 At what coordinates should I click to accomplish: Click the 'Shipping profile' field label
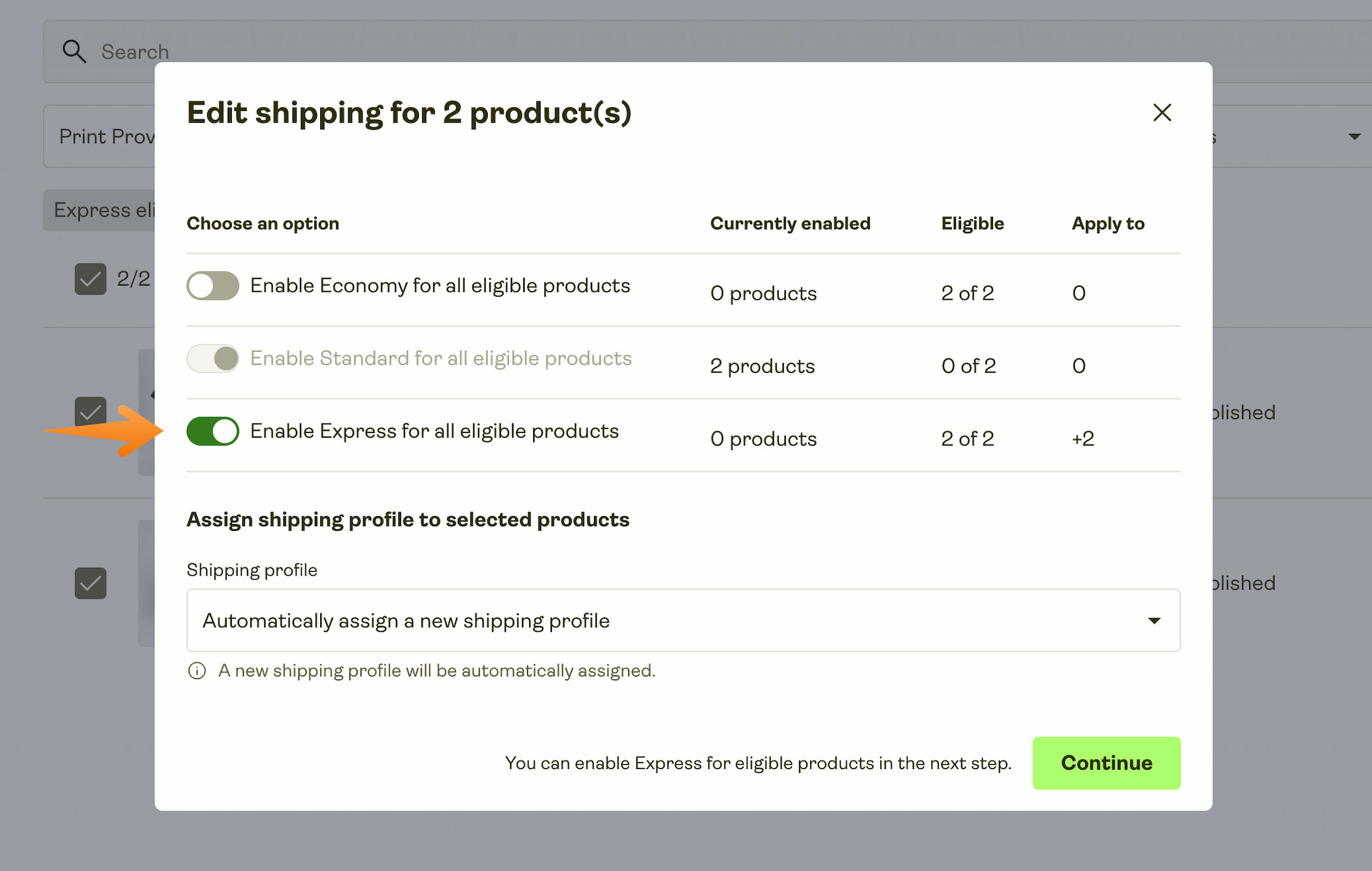pyautogui.click(x=252, y=570)
